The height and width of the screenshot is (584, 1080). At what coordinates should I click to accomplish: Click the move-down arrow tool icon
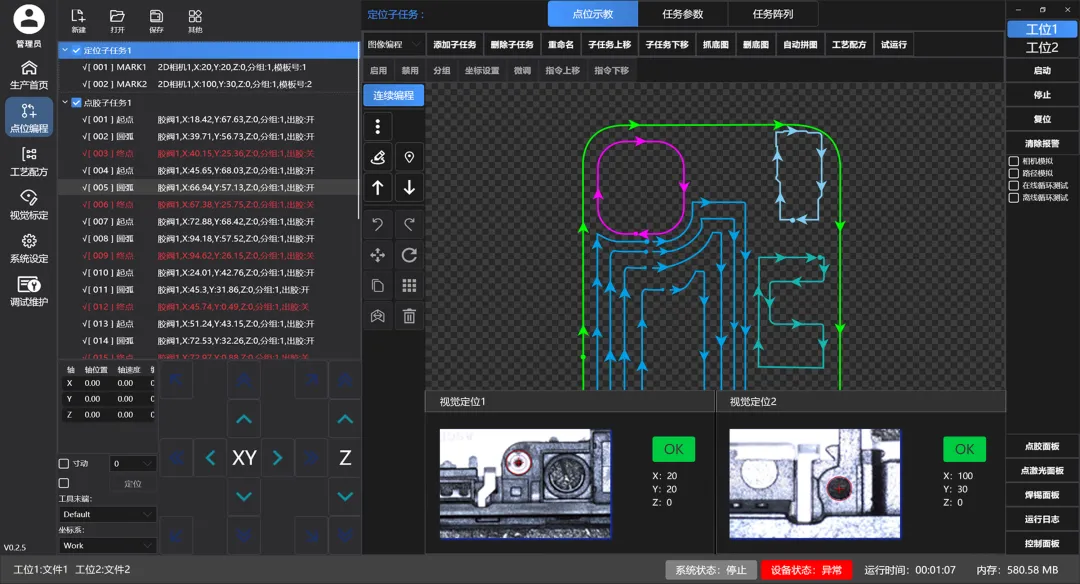pyautogui.click(x=409, y=187)
